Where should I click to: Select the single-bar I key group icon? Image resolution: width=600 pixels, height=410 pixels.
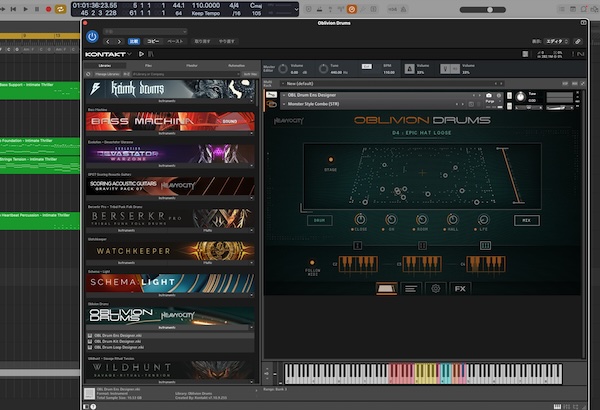point(357,245)
